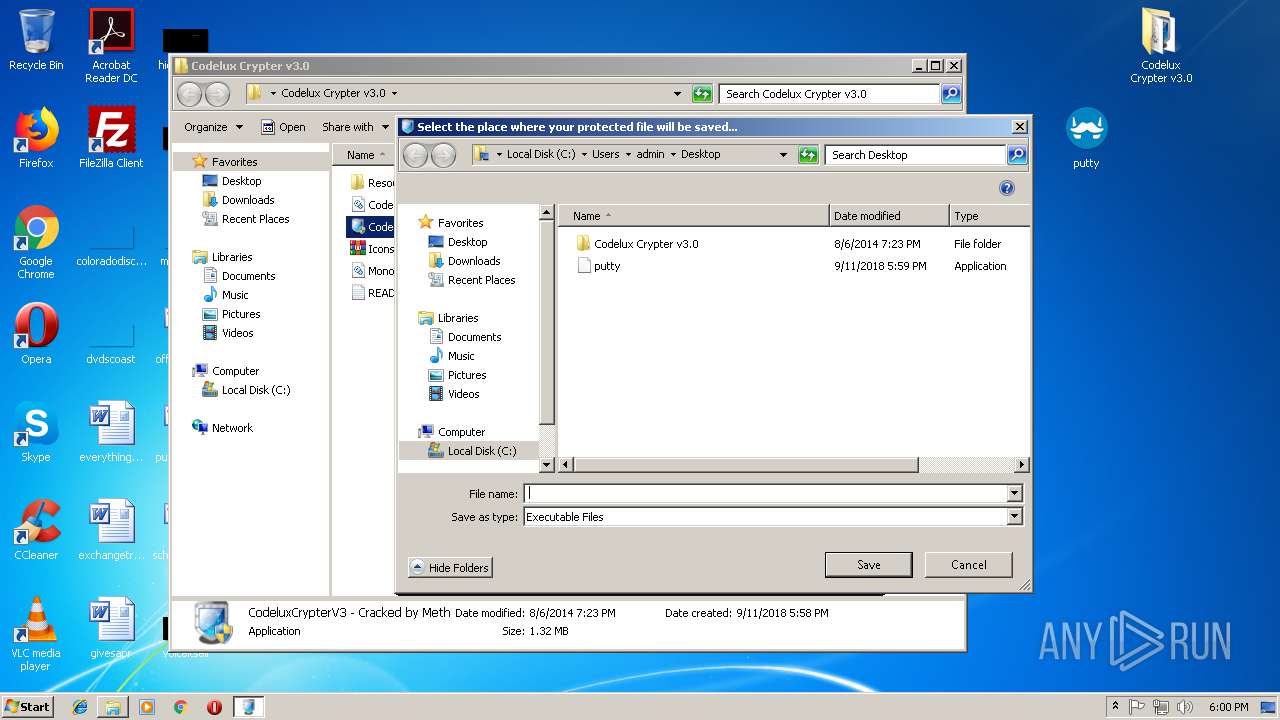Launch Skype desktop shortcut
Image resolution: width=1280 pixels, height=720 pixels.
tap(36, 432)
